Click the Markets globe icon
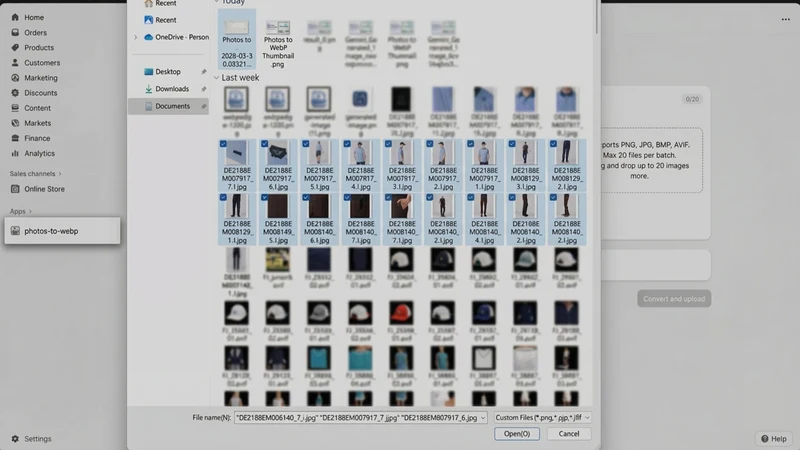Image resolution: width=800 pixels, height=450 pixels. point(15,123)
